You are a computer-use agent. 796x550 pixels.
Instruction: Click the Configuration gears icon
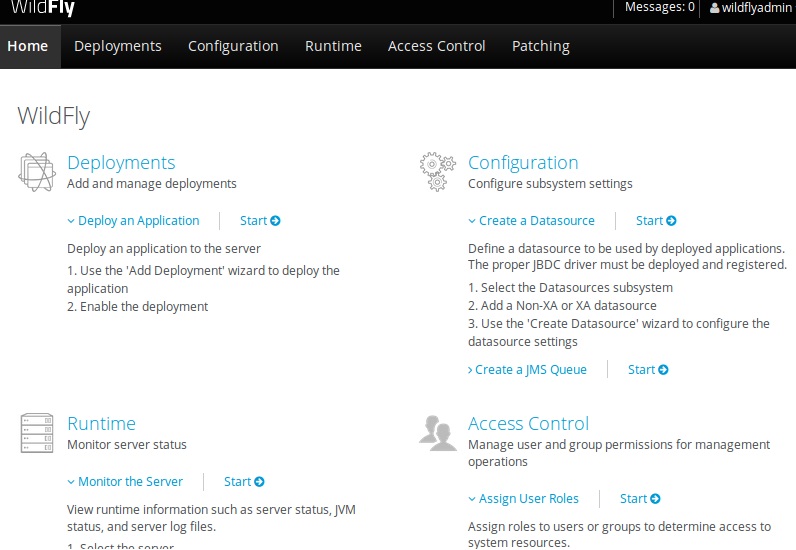(x=437, y=172)
